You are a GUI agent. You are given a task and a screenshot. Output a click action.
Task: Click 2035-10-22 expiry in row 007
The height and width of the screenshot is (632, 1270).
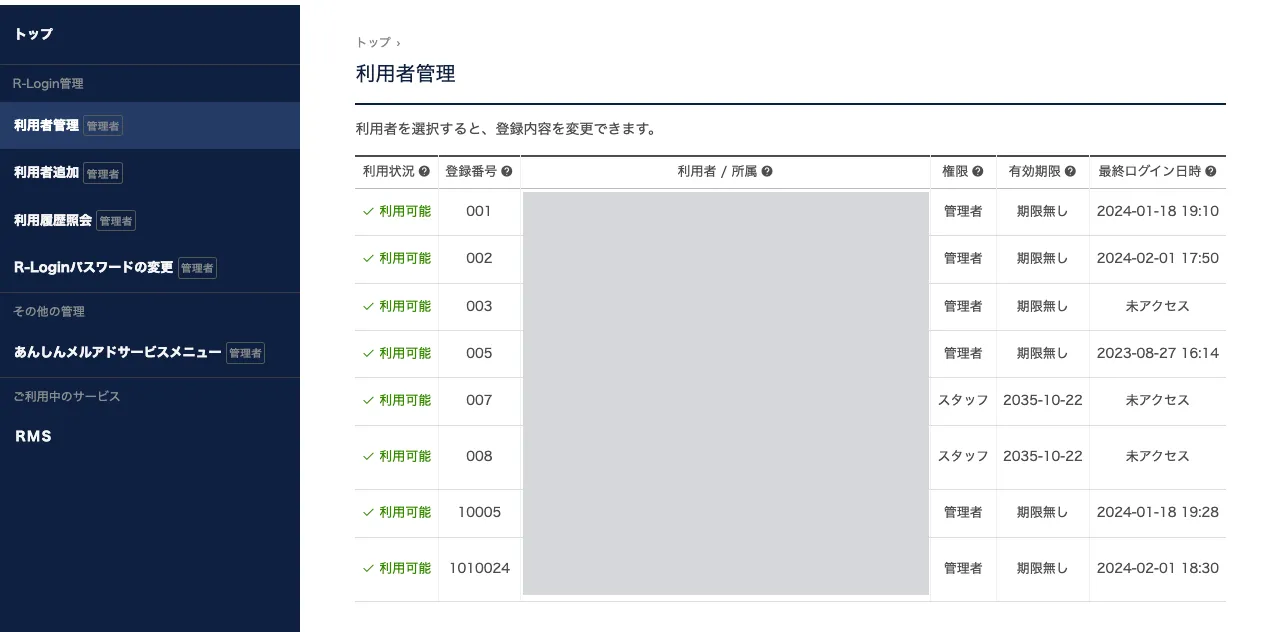(x=1043, y=400)
